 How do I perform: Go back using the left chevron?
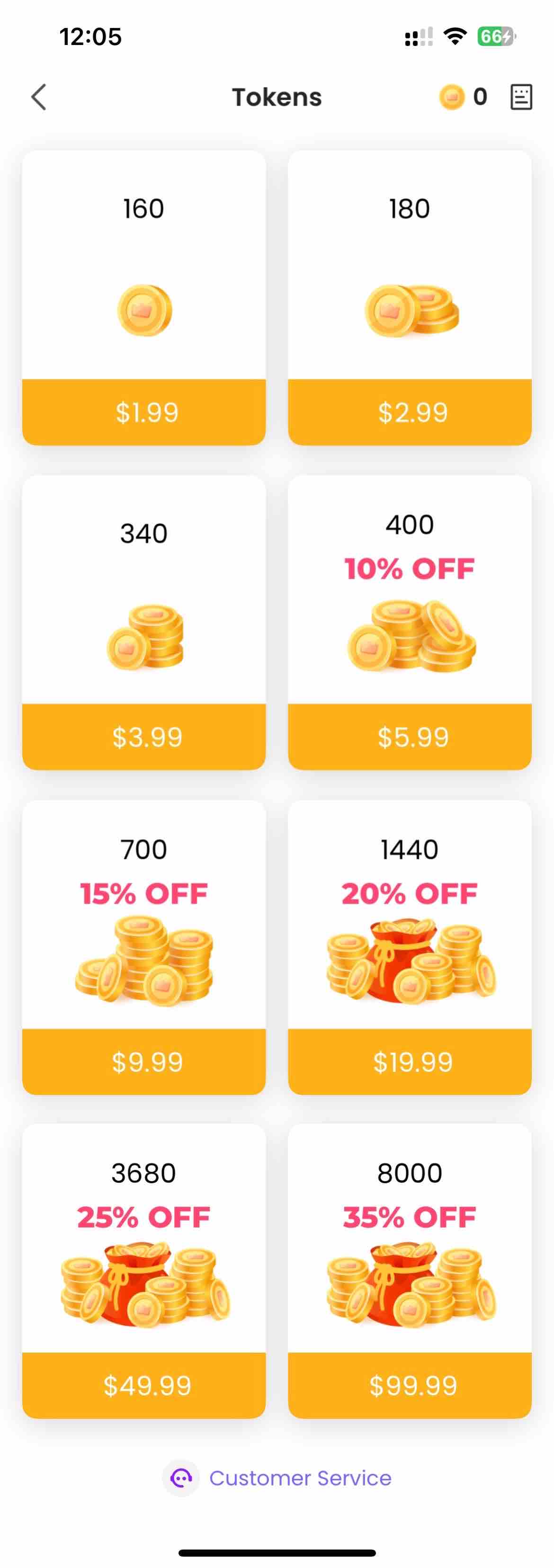click(x=39, y=97)
